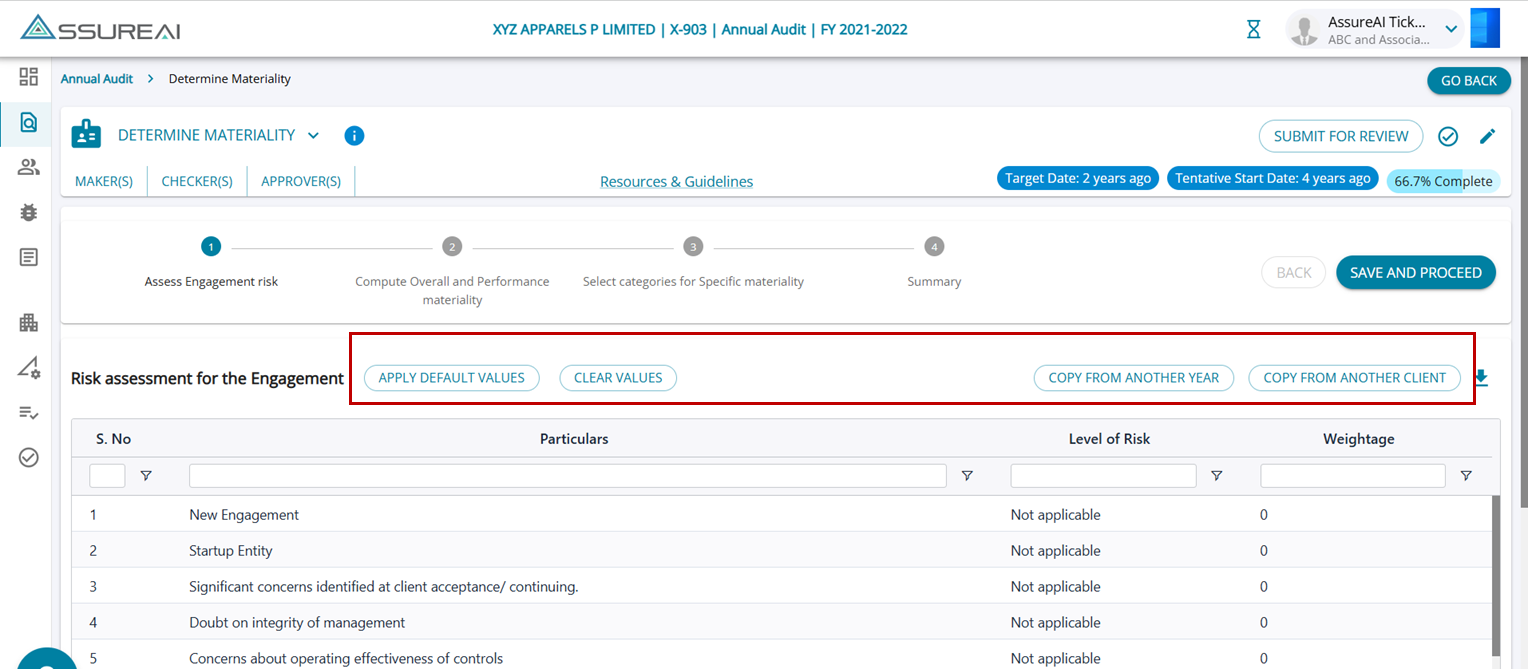
Task: Open the organization building icon in sidebar
Action: (28, 322)
